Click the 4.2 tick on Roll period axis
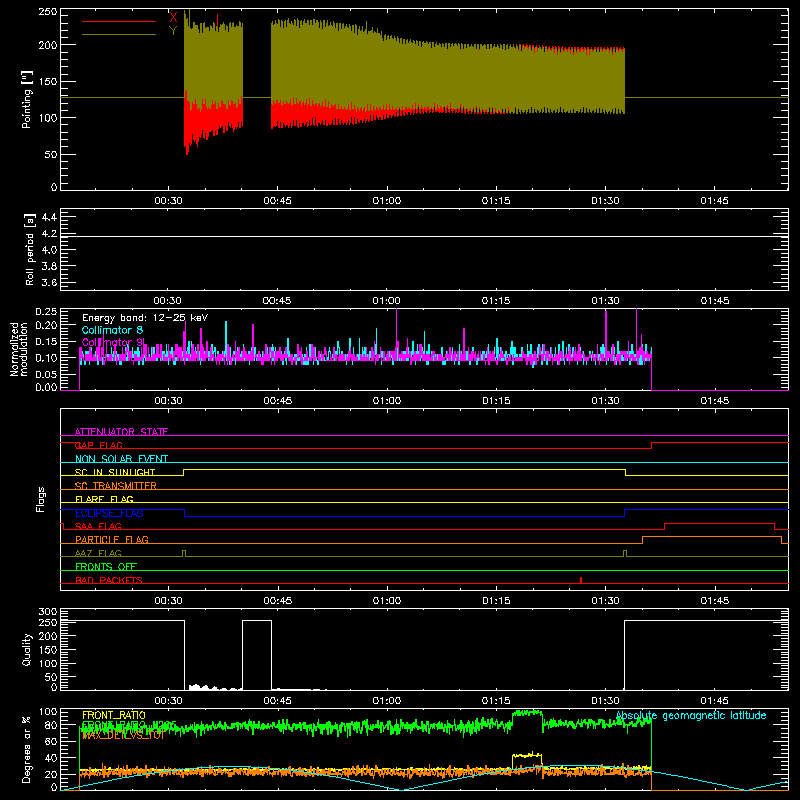Screen dimensions: 800x800 (49, 234)
